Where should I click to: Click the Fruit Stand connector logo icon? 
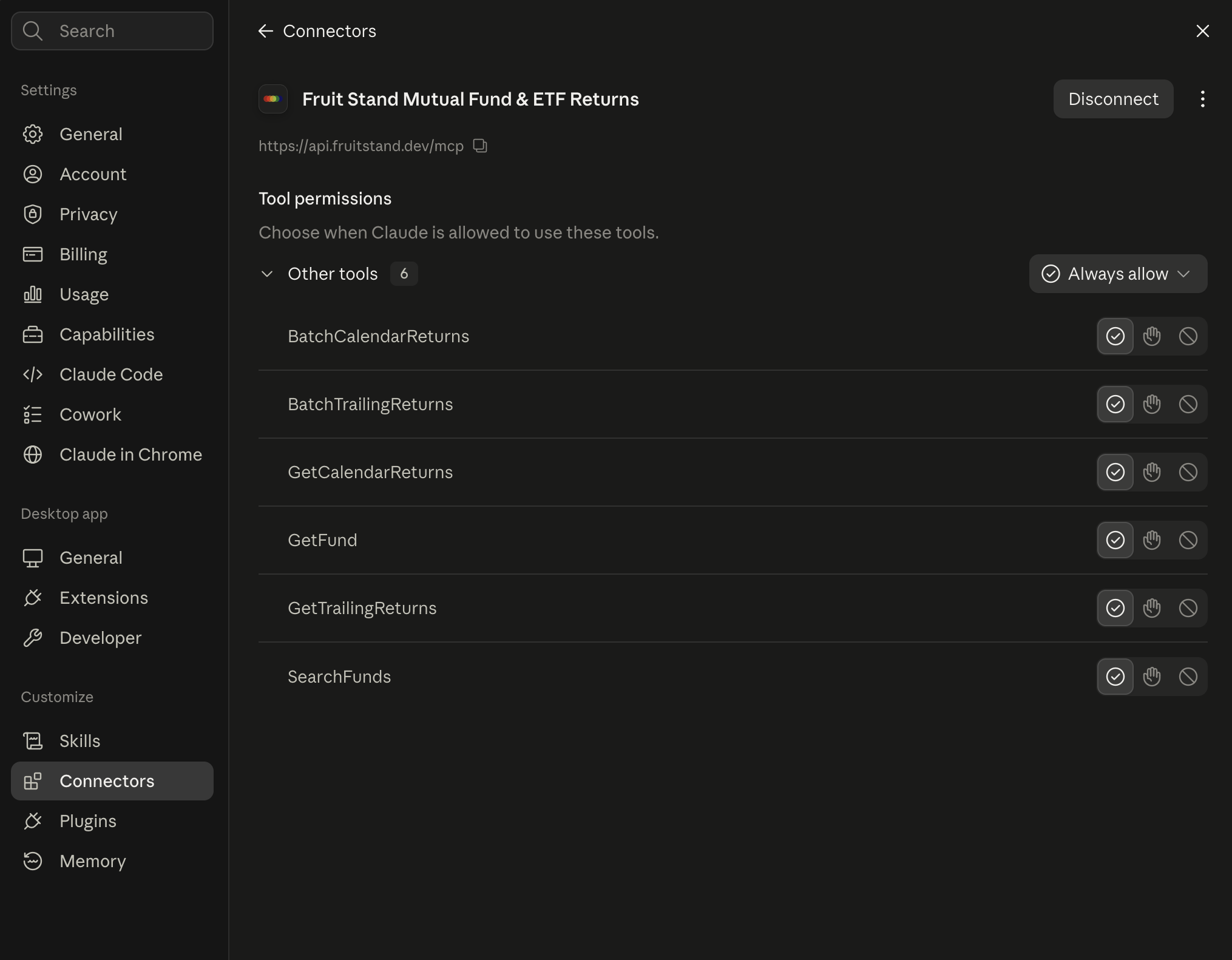click(x=273, y=99)
